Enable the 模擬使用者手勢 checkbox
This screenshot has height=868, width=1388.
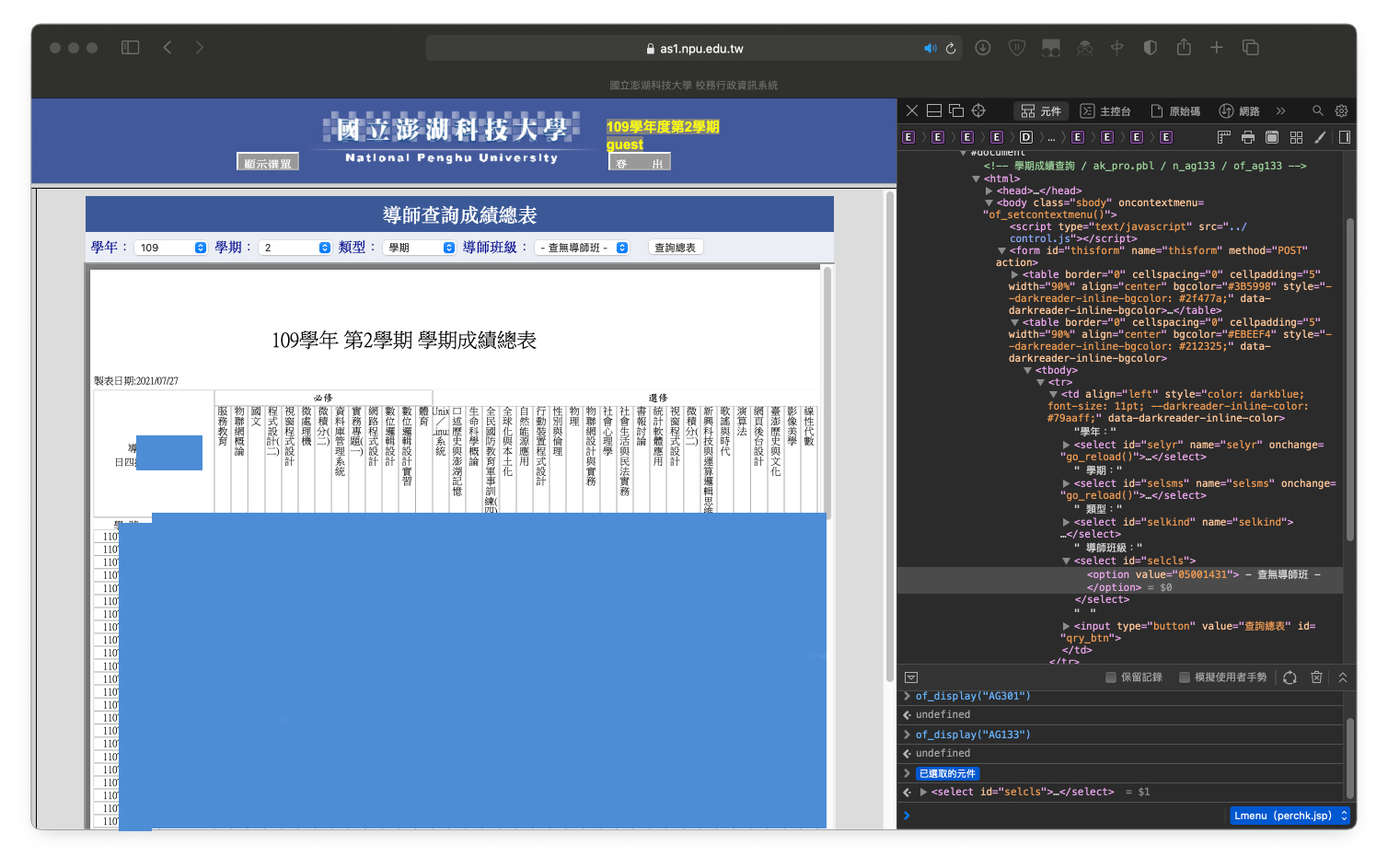(1185, 677)
